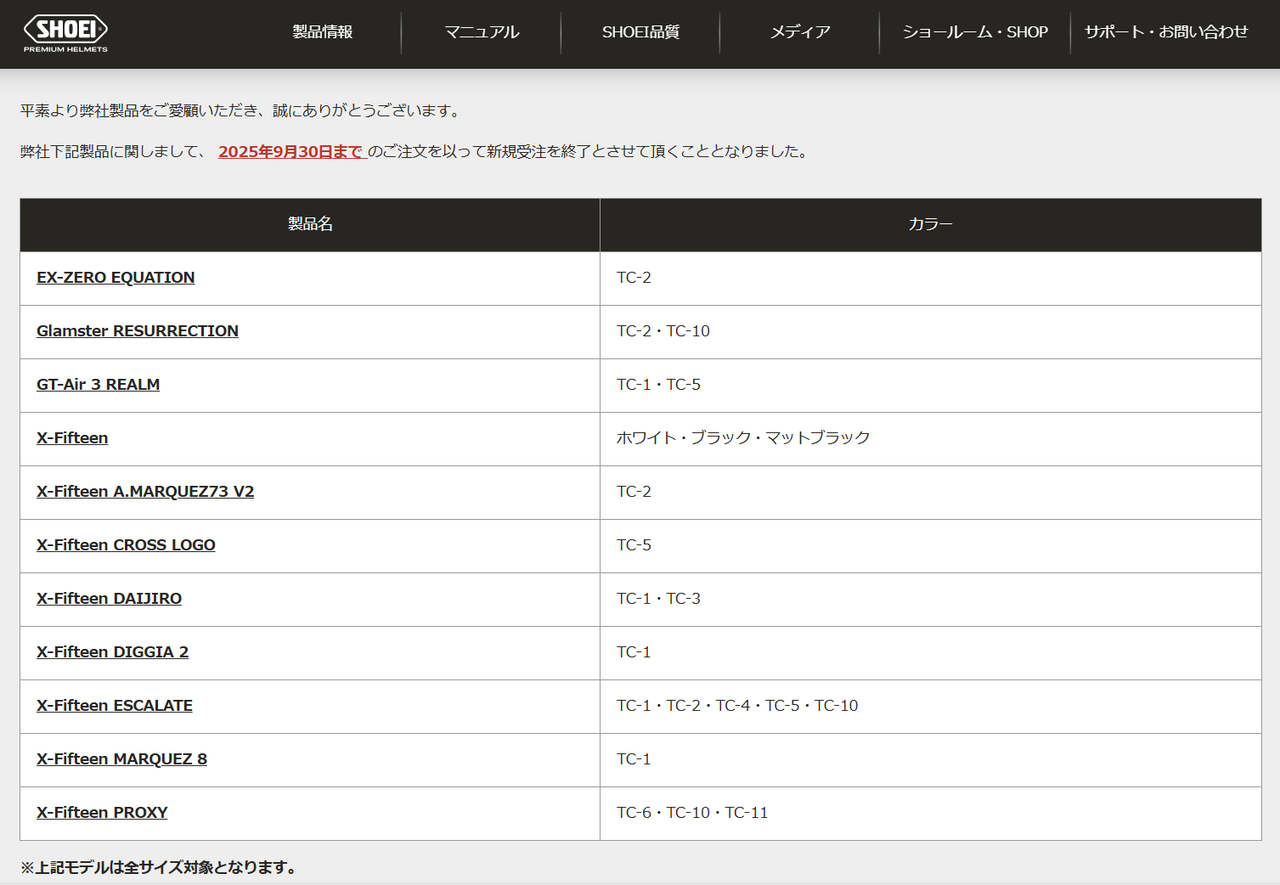Image resolution: width=1280 pixels, height=885 pixels.
Task: Open the X-Fifteen MARQUEZ 8 link
Action: pyautogui.click(x=122, y=759)
